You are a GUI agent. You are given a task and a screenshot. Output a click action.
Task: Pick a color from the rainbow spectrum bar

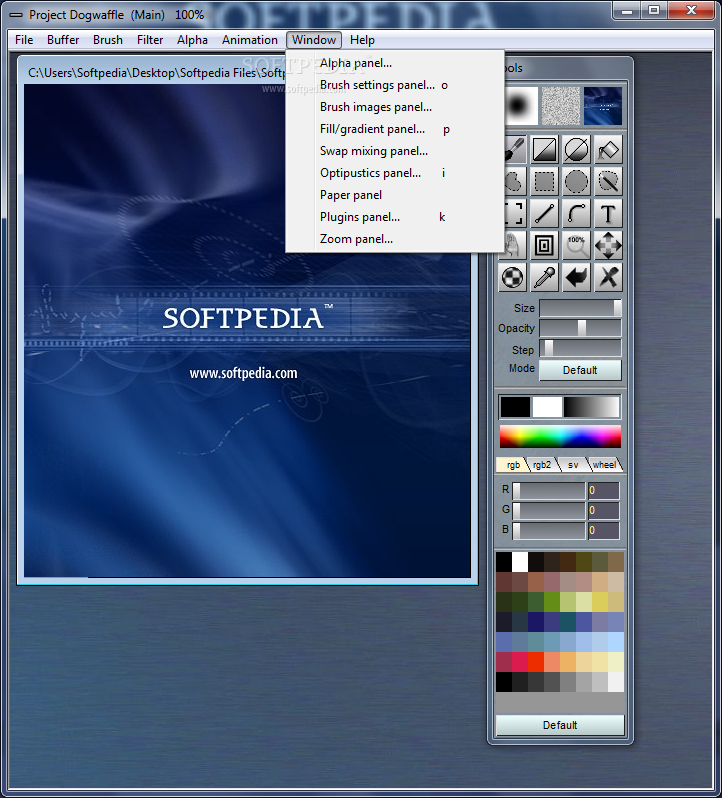(560, 437)
